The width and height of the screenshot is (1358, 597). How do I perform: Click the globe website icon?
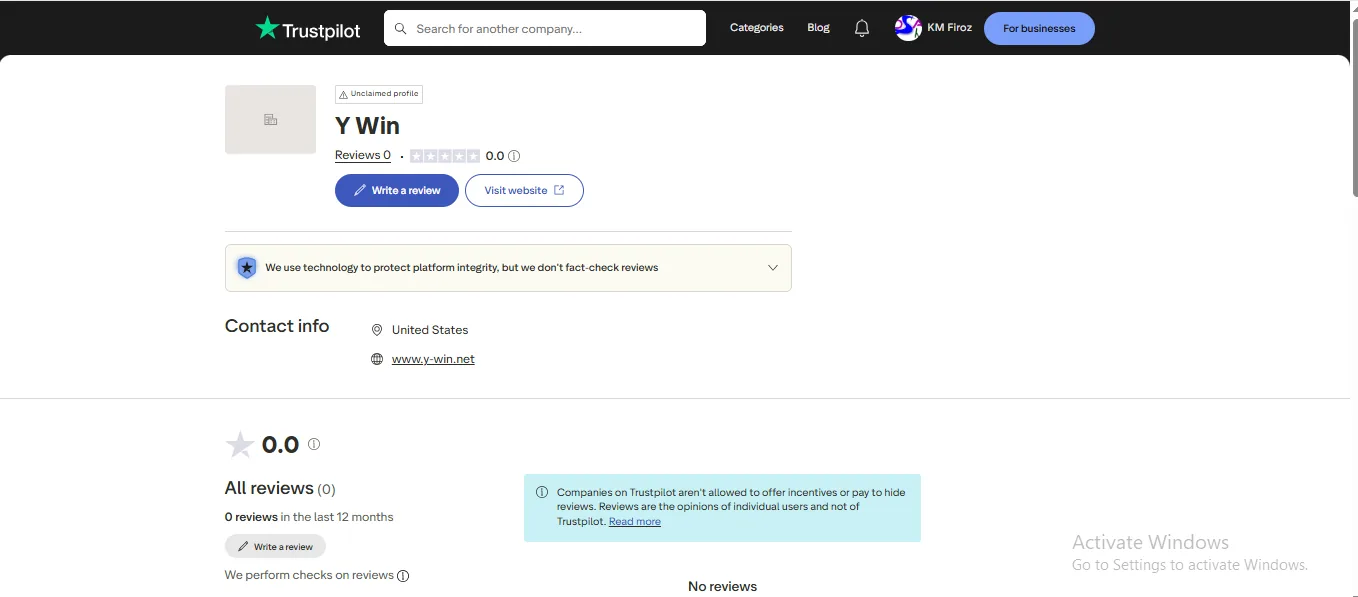[377, 359]
